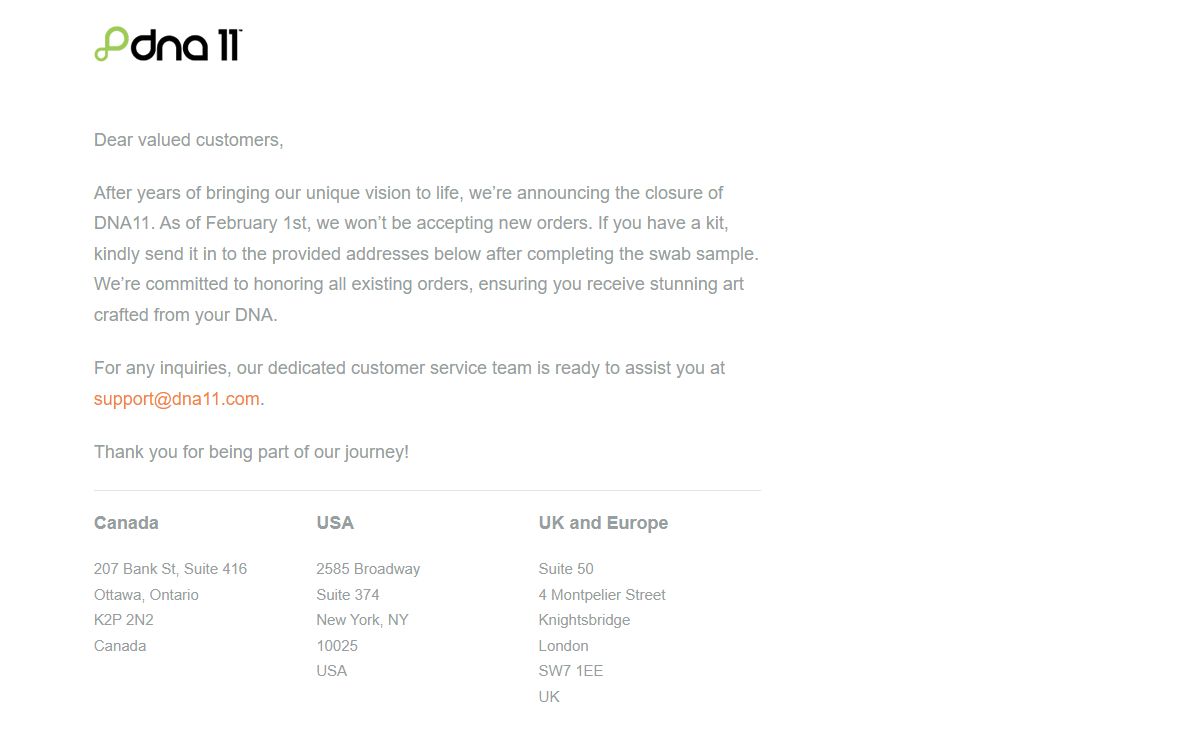Screen dimensions: 1200x740
Task: Click the Canada address heading
Action: point(126,523)
